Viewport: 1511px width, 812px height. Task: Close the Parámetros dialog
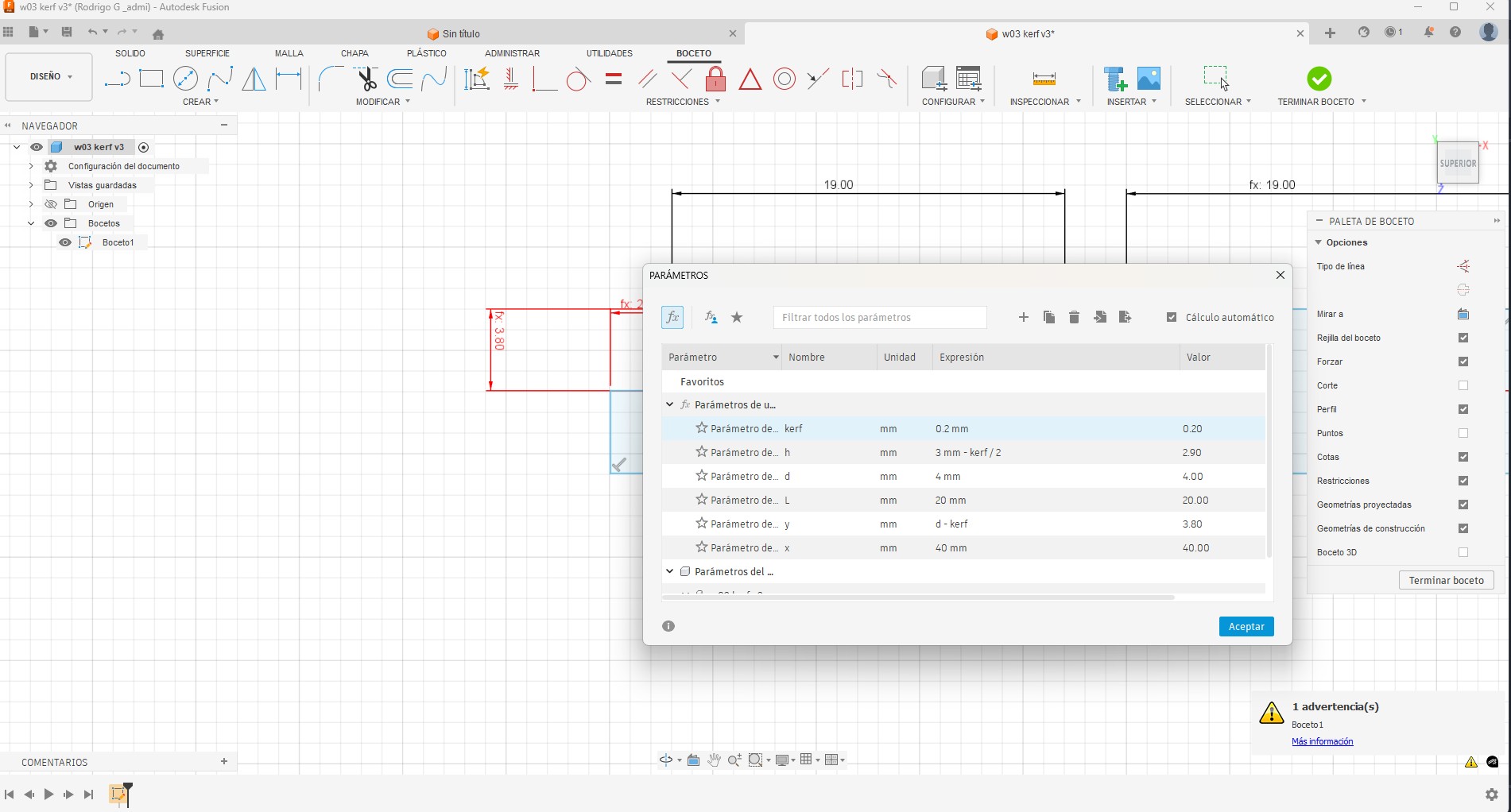pyautogui.click(x=1280, y=275)
